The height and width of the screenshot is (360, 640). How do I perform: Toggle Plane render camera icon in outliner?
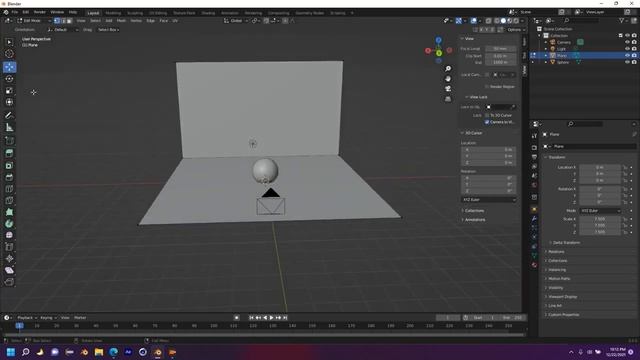[634, 55]
